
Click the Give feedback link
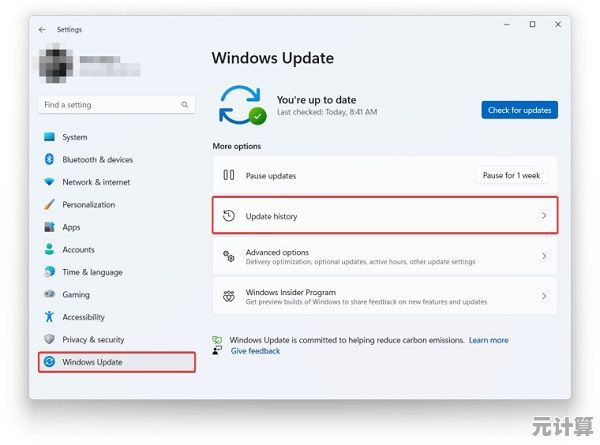(255, 351)
